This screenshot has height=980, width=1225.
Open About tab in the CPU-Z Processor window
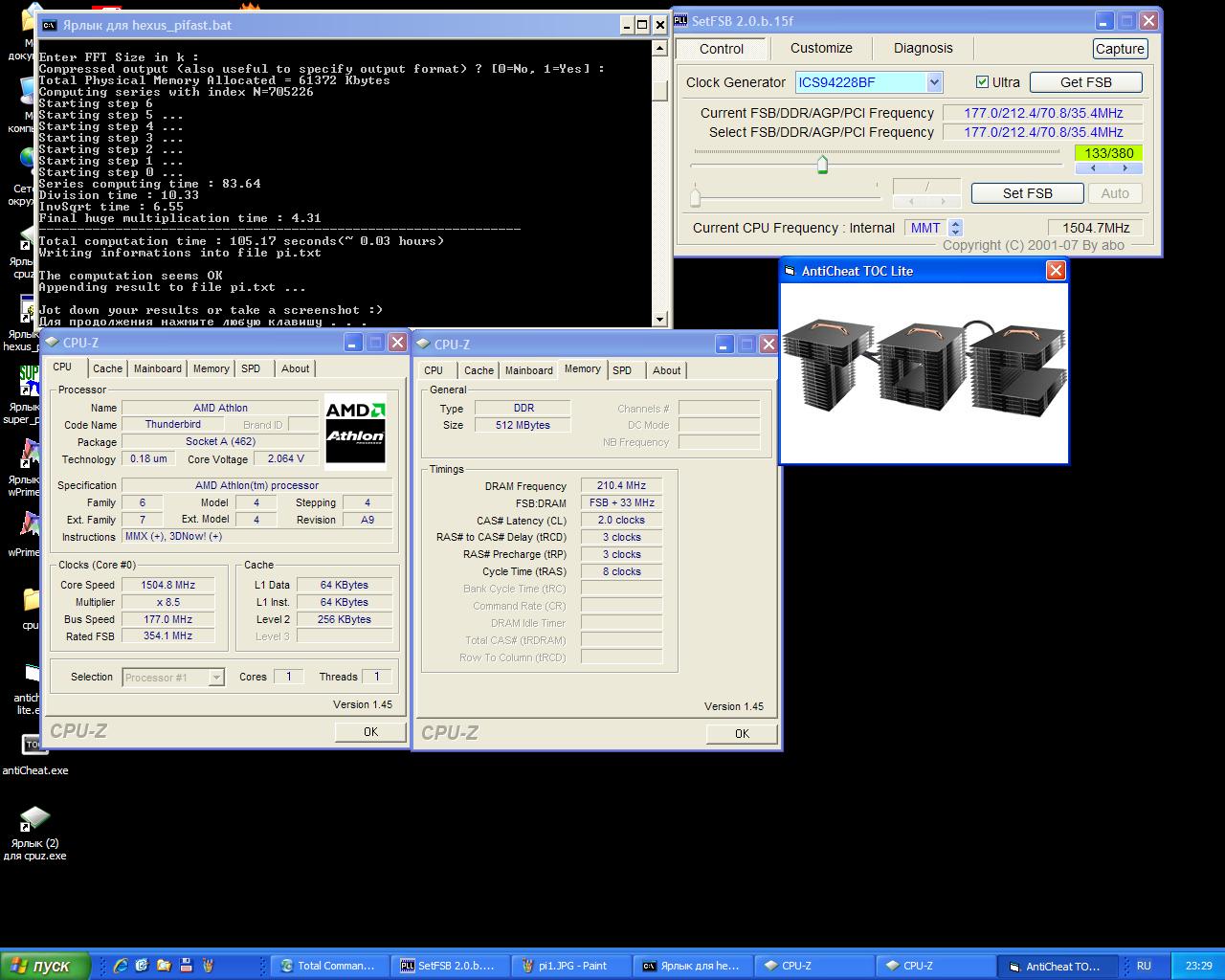295,368
